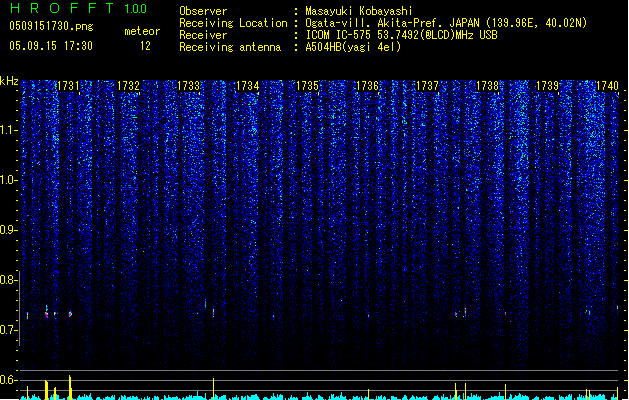
Task: Click the 1738 time marker
Action: (487, 86)
